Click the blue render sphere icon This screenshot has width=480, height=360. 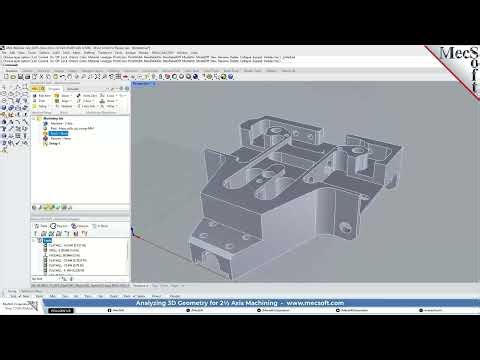point(195,77)
